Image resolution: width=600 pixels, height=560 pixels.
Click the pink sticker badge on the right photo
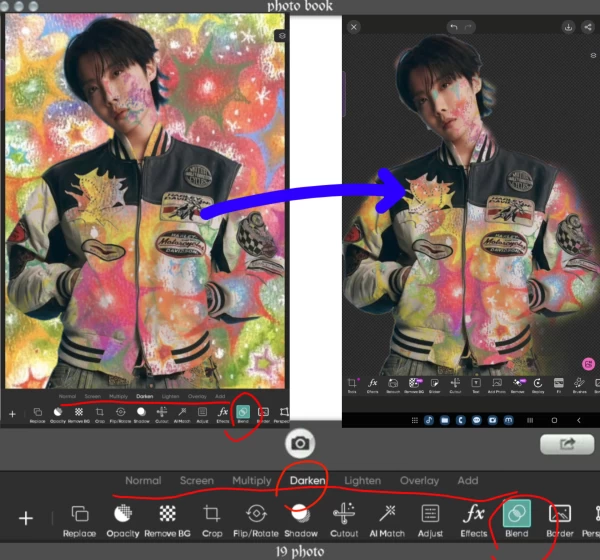click(x=589, y=364)
